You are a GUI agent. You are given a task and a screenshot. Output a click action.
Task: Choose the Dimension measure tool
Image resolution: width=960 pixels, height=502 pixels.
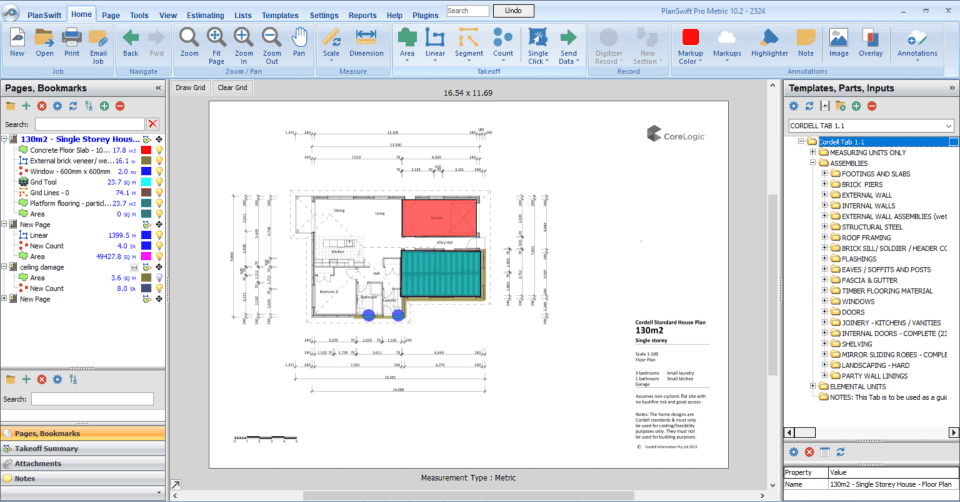[x=366, y=43]
